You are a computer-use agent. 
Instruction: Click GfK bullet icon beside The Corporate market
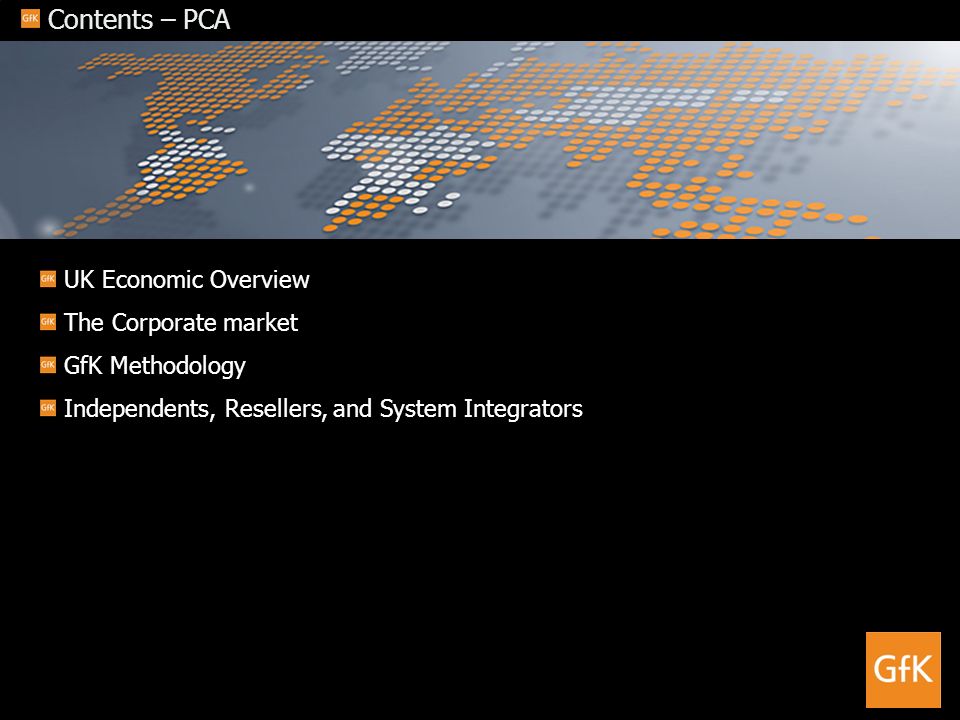(48, 321)
